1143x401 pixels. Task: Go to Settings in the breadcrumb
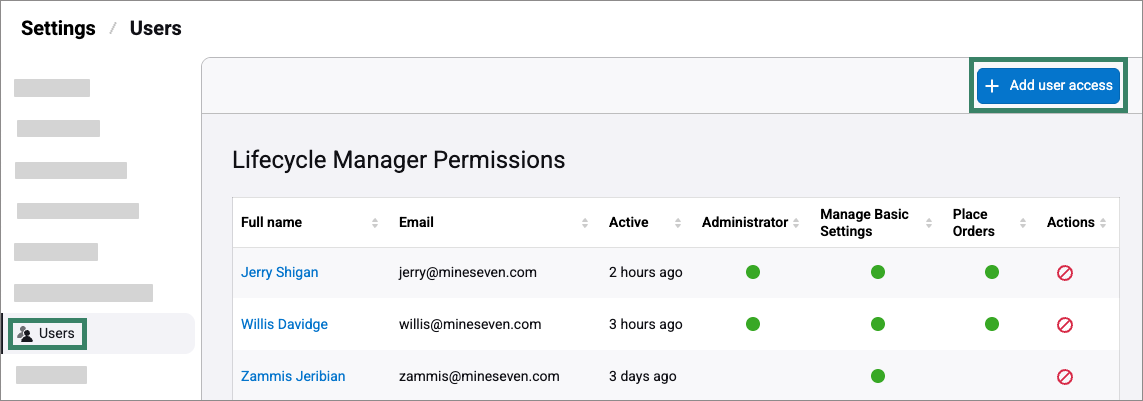coord(58,28)
